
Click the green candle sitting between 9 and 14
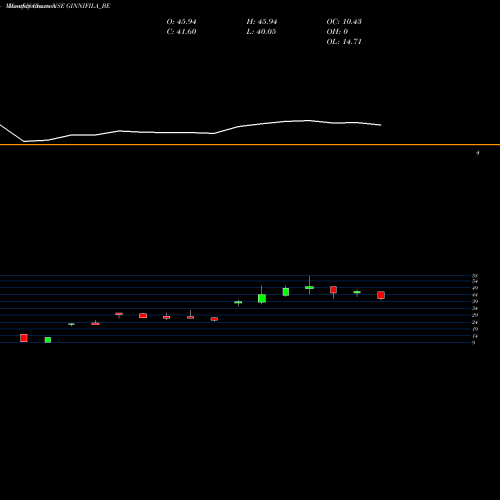coord(48,340)
